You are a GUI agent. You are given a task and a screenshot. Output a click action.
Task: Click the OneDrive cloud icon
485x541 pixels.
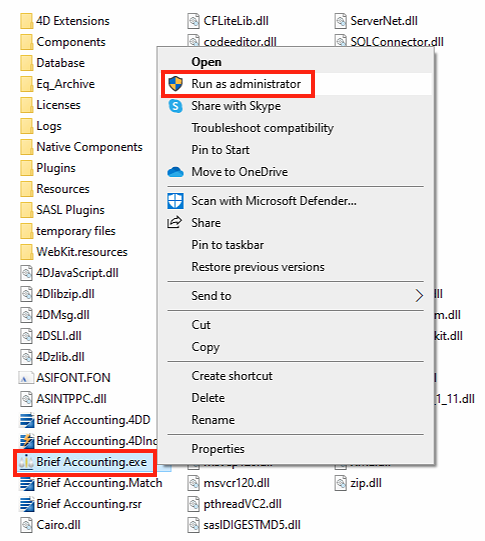click(x=175, y=172)
